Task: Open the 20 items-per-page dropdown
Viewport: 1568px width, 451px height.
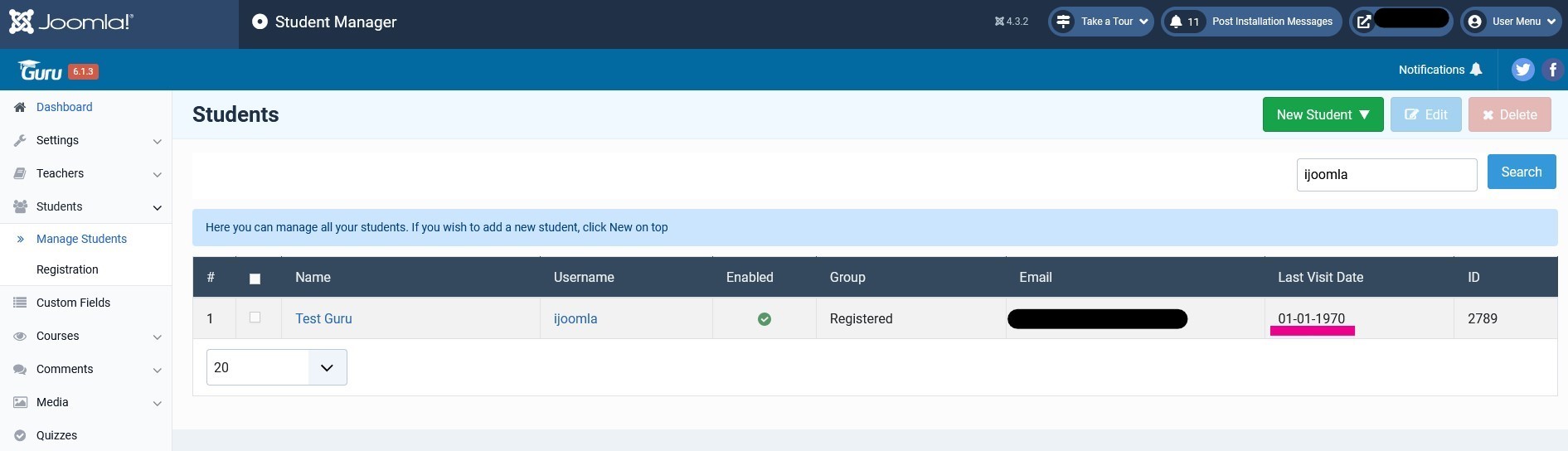Action: click(276, 367)
